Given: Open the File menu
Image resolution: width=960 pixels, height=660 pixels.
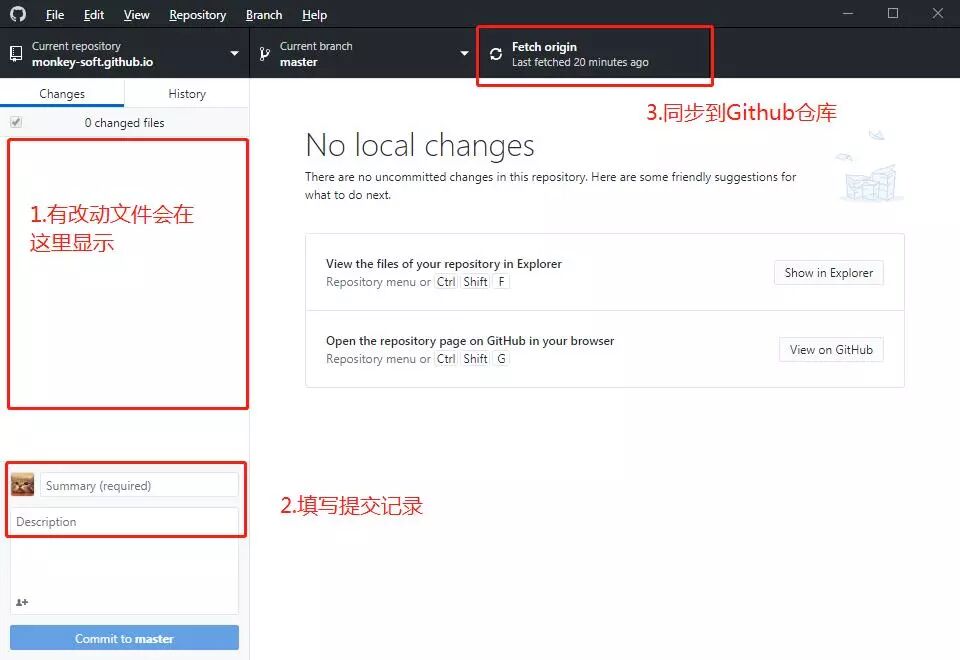Looking at the screenshot, I should coord(54,15).
